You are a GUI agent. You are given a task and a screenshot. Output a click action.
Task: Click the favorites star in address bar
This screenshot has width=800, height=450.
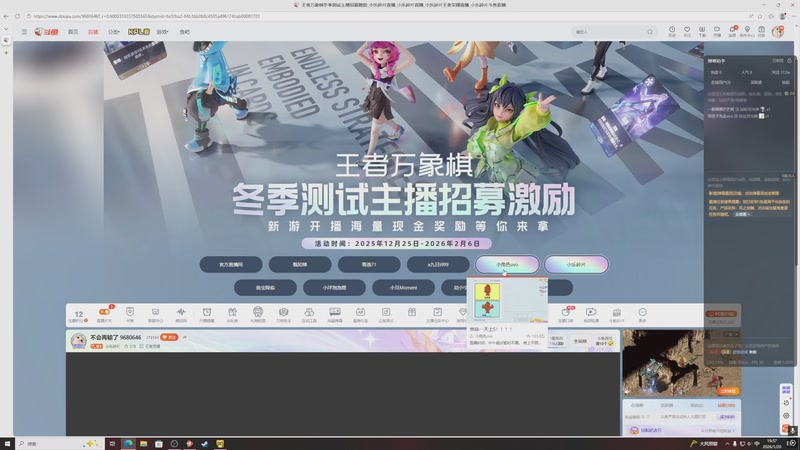pos(760,16)
